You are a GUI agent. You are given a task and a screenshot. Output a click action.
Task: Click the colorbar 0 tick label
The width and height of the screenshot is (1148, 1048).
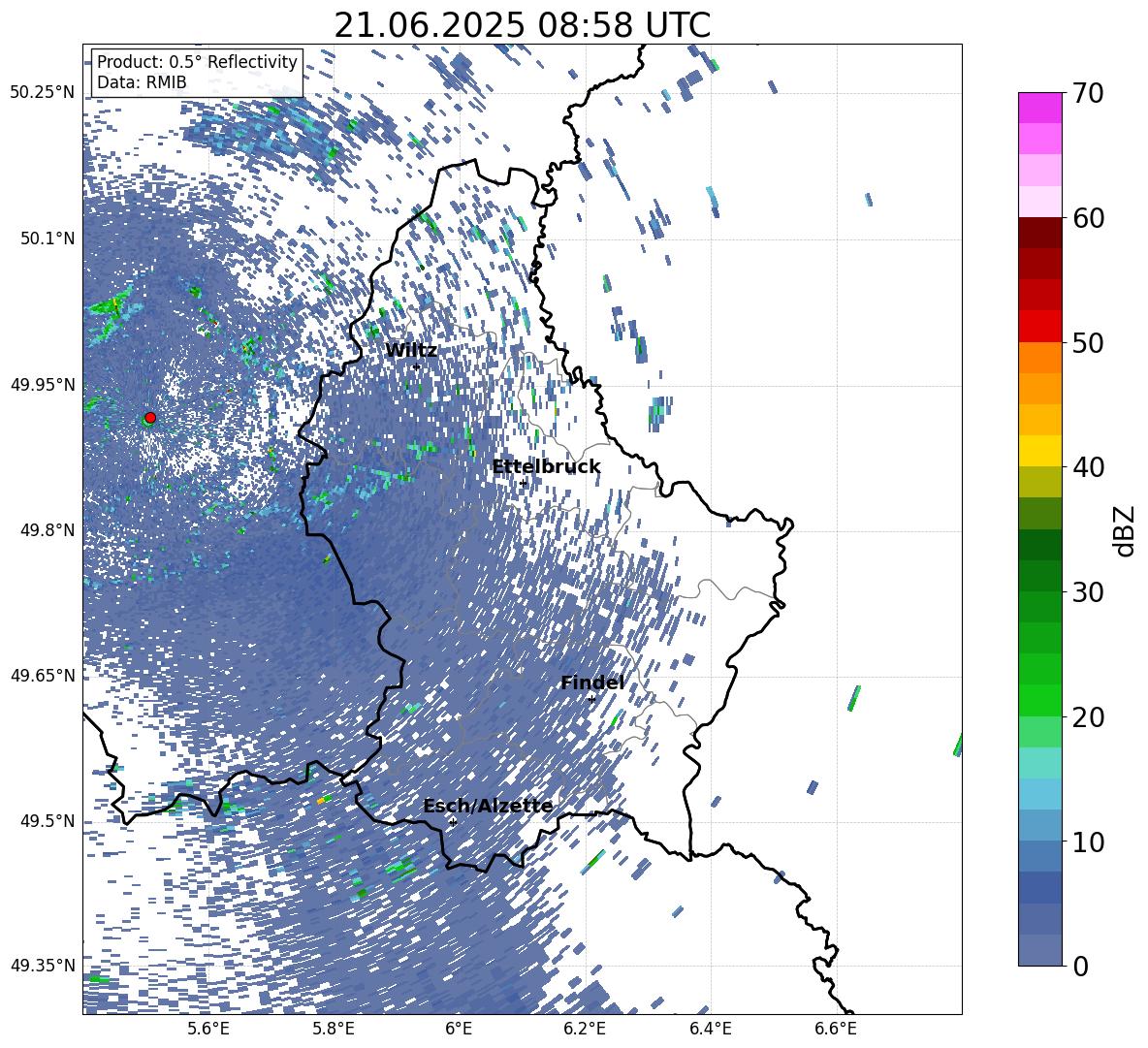pyautogui.click(x=1080, y=967)
